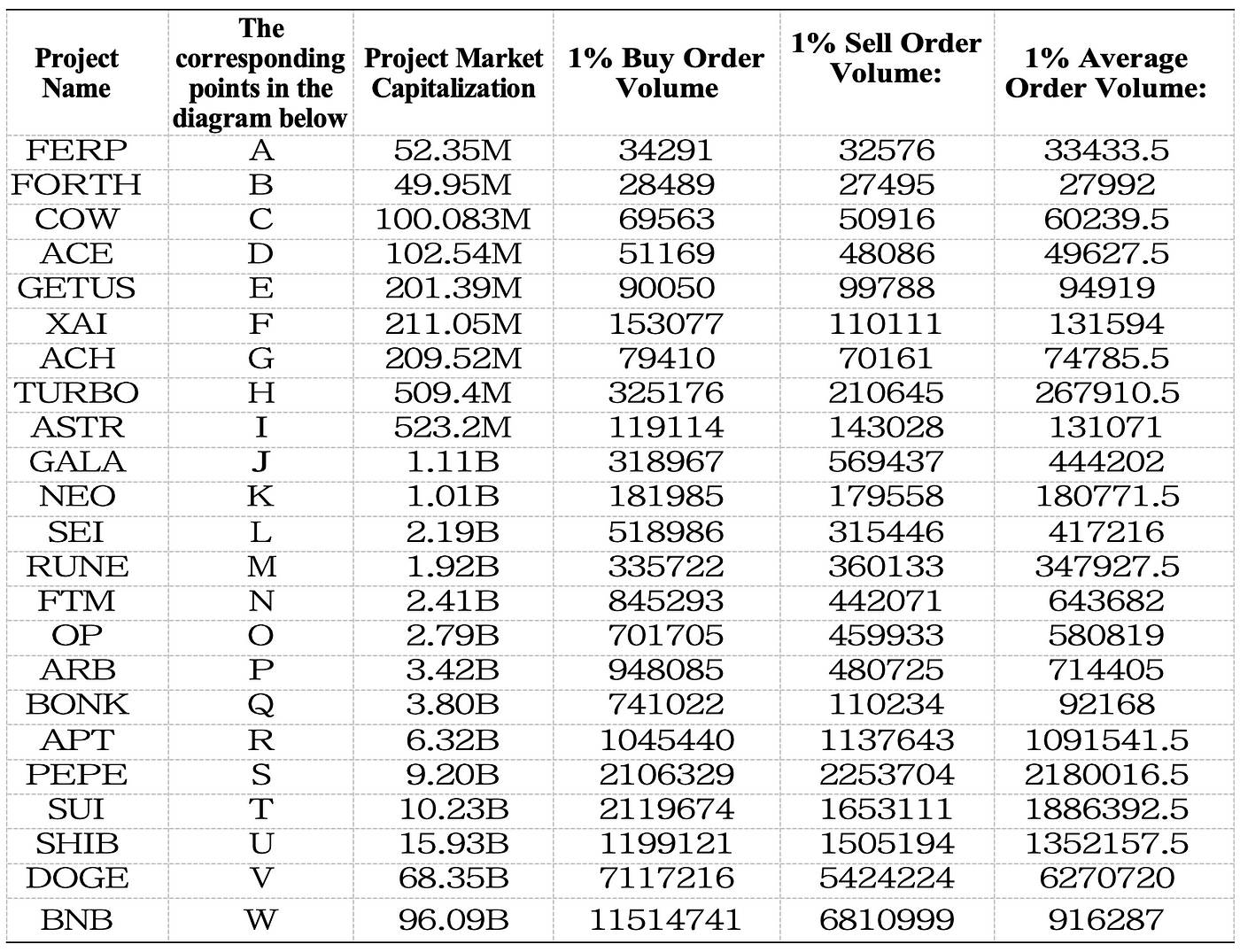The height and width of the screenshot is (952, 1240).
Task: Click the 1% Buy Order Volume header
Action: [x=666, y=74]
